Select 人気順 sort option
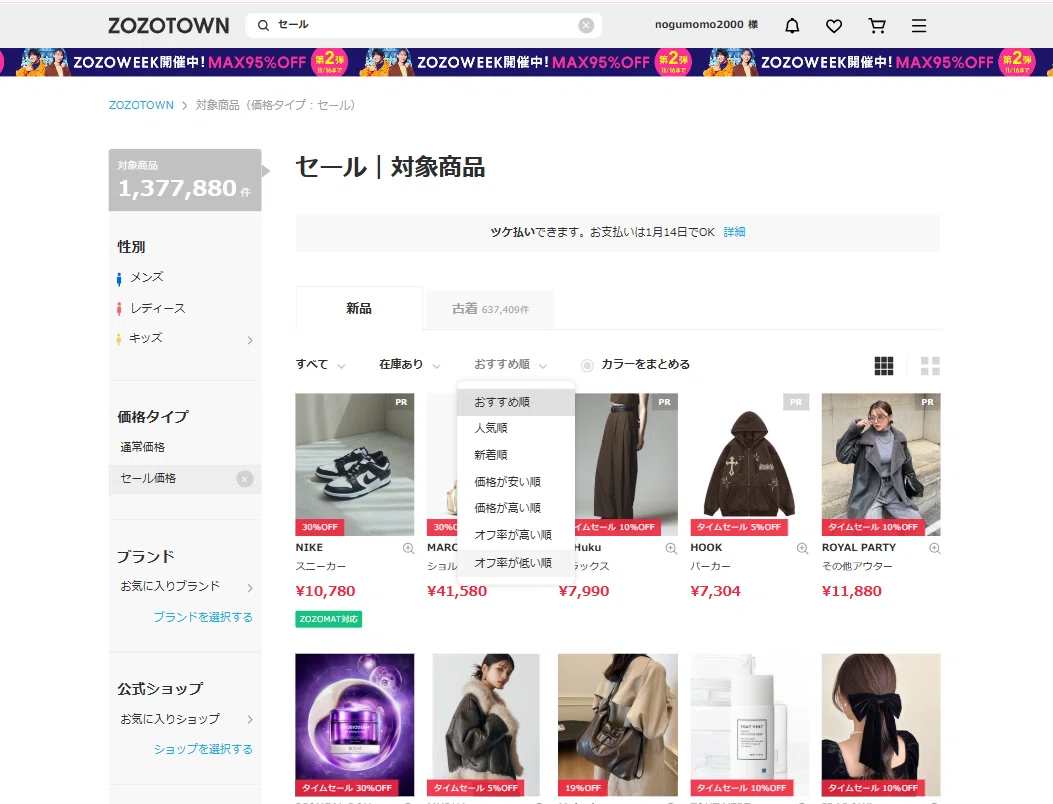The width and height of the screenshot is (1053, 804). pyautogui.click(x=516, y=428)
